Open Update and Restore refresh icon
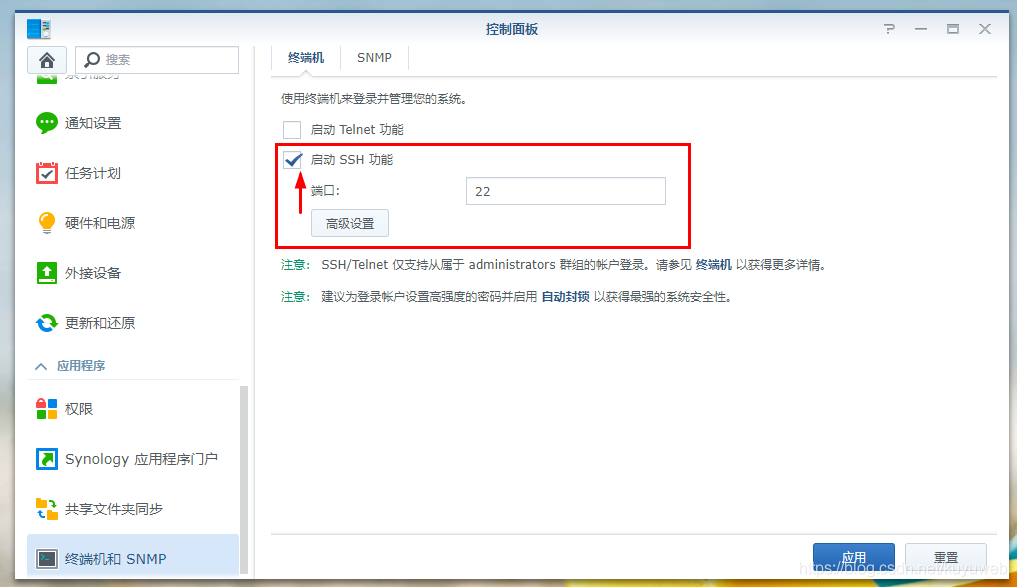Viewport: 1017px width, 587px height. pyautogui.click(x=47, y=322)
